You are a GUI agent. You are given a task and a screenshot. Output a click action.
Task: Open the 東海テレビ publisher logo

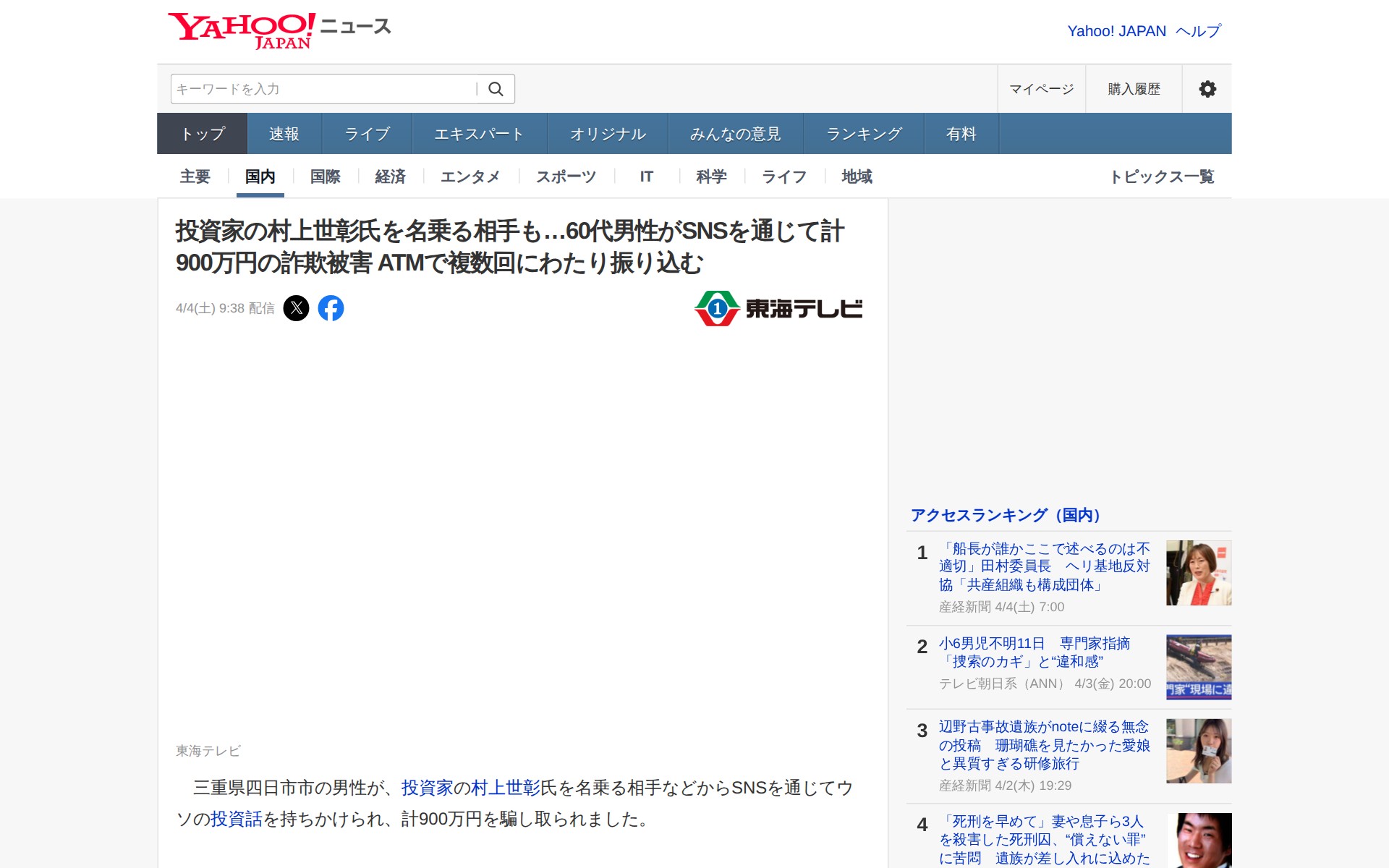click(778, 307)
